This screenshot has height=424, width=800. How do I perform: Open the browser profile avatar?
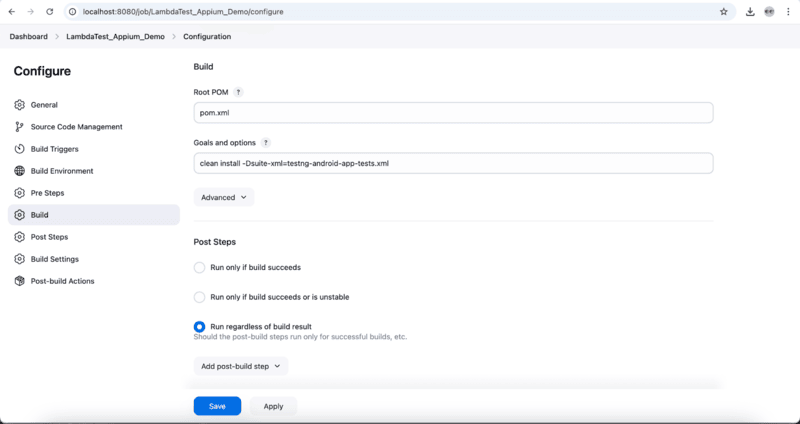click(769, 12)
